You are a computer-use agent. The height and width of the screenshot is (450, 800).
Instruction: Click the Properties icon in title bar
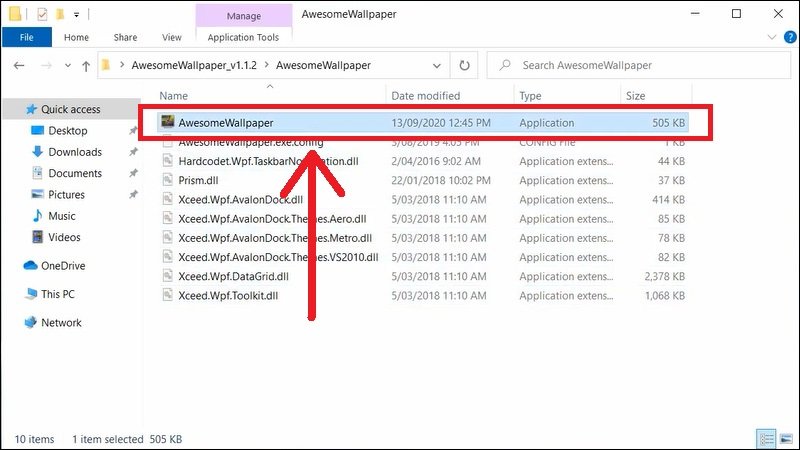point(40,14)
